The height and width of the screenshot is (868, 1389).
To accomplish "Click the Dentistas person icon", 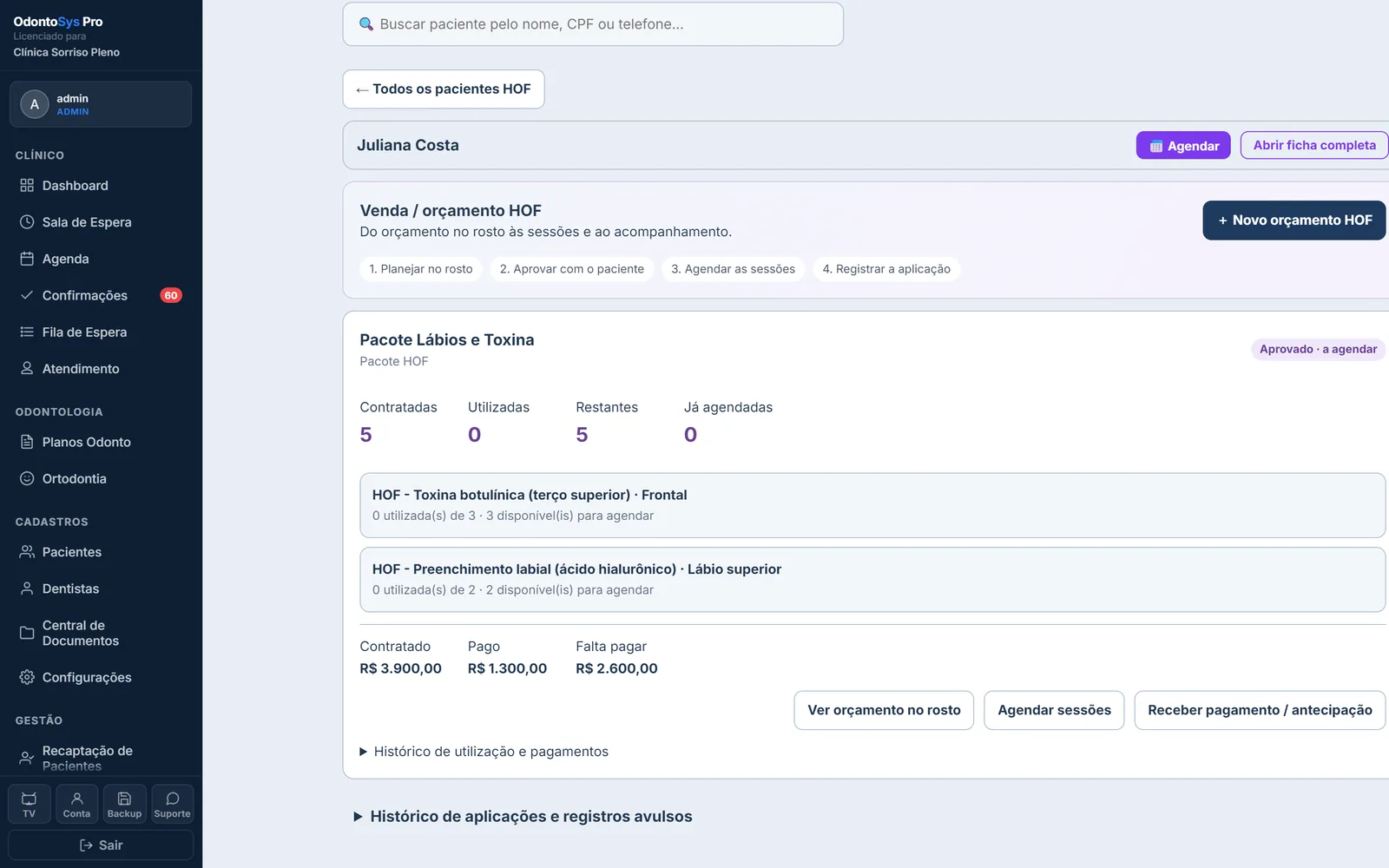I will pyautogui.click(x=27, y=589).
